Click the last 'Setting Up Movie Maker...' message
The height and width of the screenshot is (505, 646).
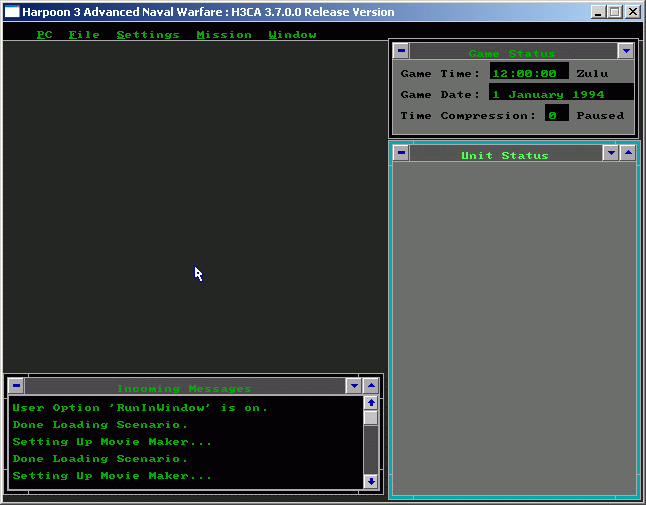(x=112, y=476)
